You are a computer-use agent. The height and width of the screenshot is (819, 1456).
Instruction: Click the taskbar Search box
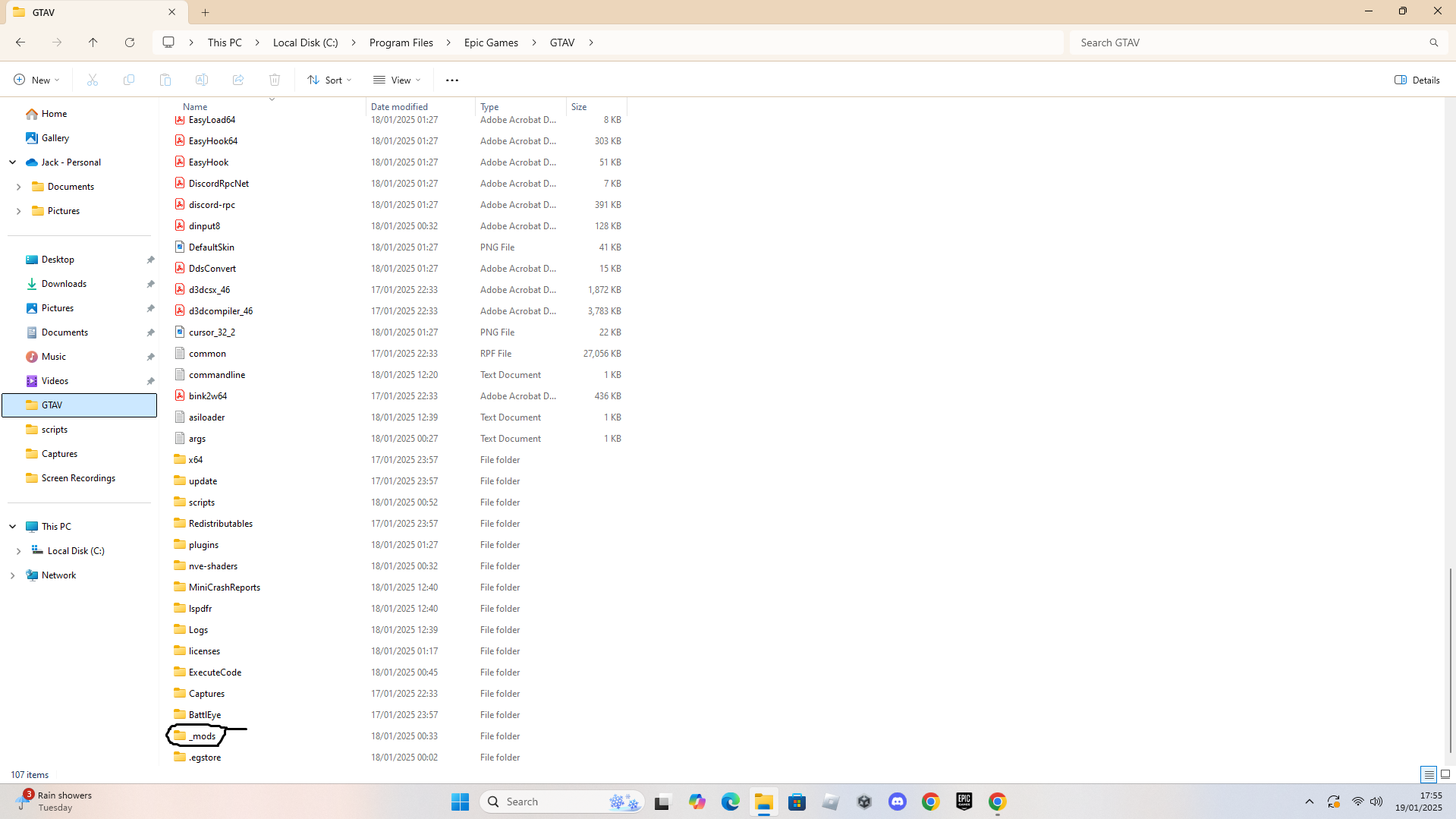click(562, 802)
